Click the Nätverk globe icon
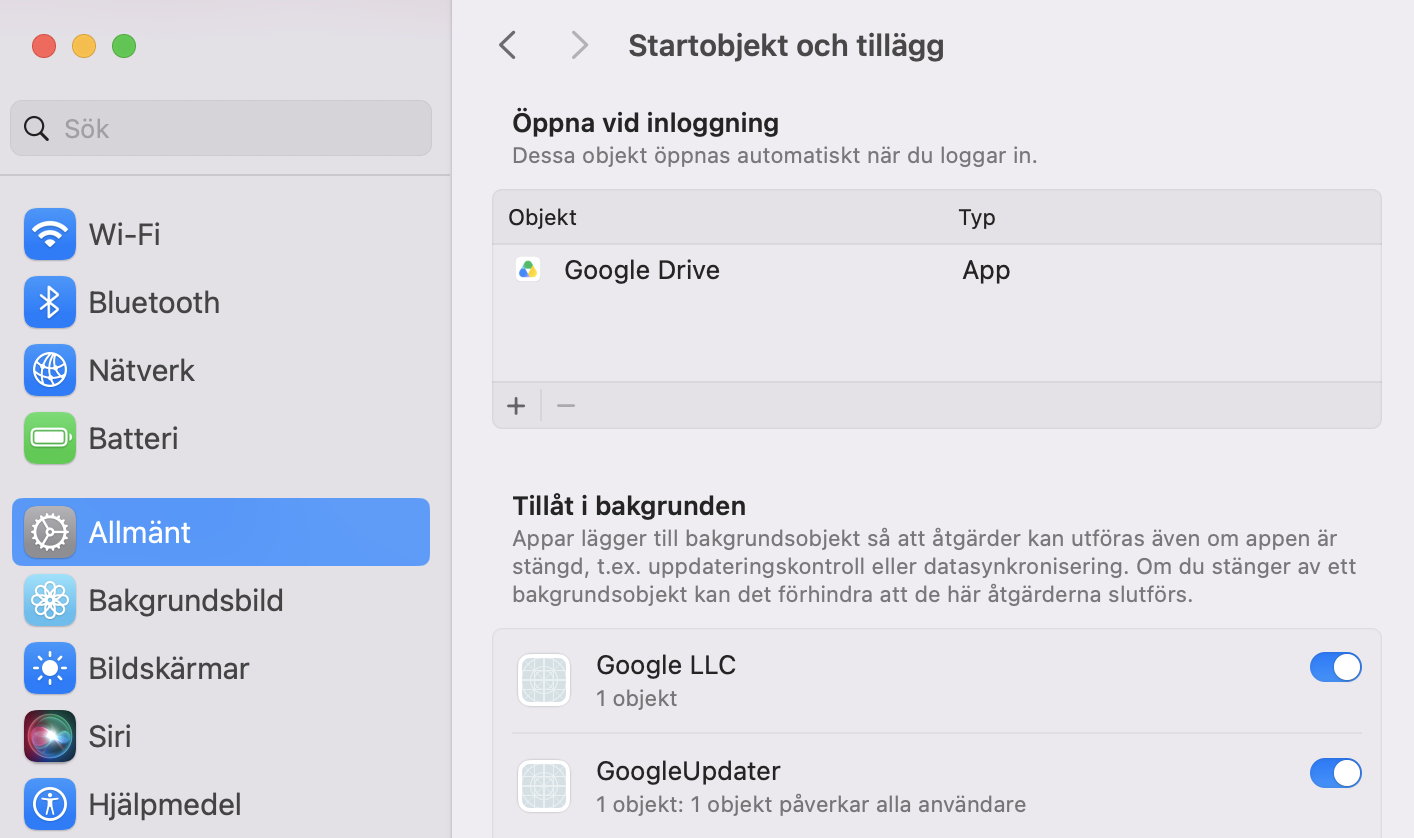The width and height of the screenshot is (1414, 838). click(x=50, y=370)
